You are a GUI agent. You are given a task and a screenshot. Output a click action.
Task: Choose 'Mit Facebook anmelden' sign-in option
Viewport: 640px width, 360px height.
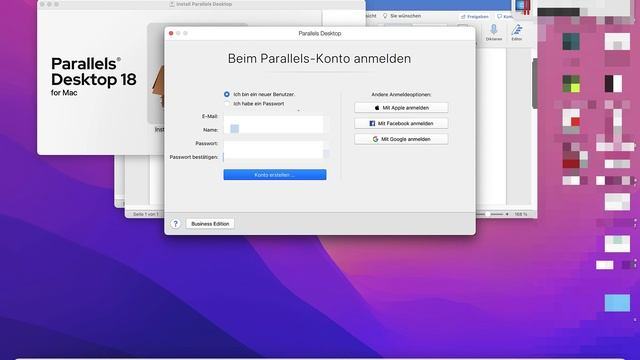pos(401,123)
